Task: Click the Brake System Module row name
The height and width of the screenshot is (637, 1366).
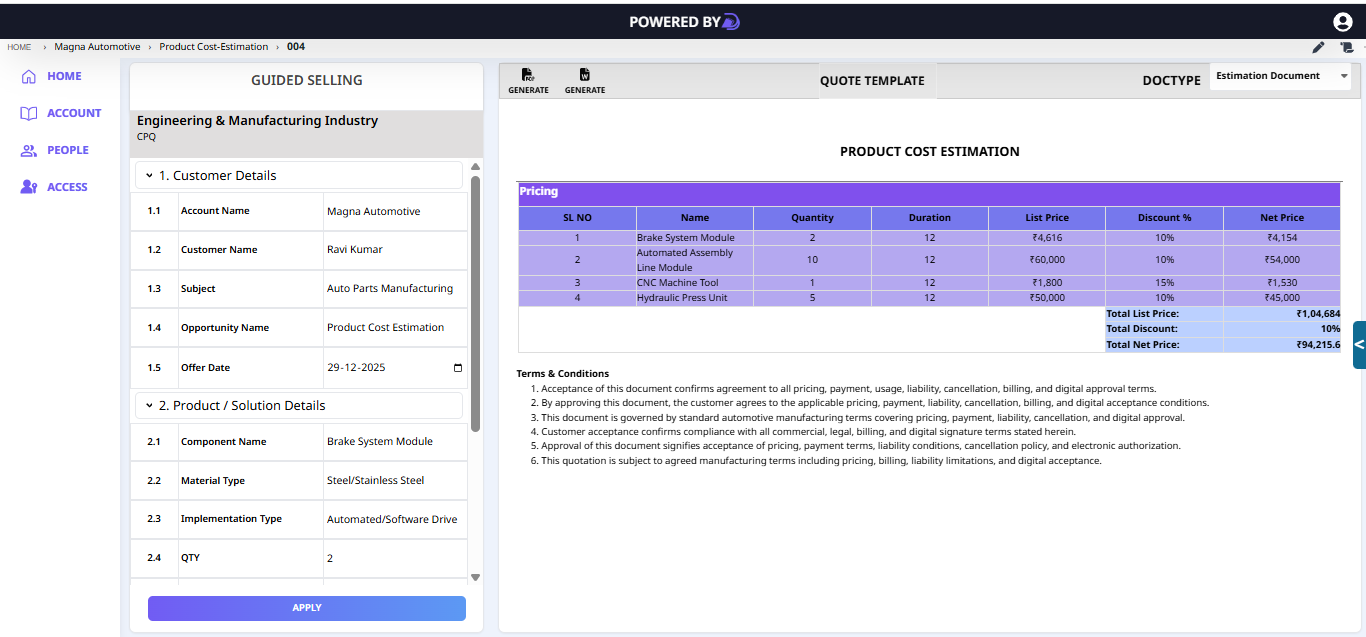Action: 685,238
